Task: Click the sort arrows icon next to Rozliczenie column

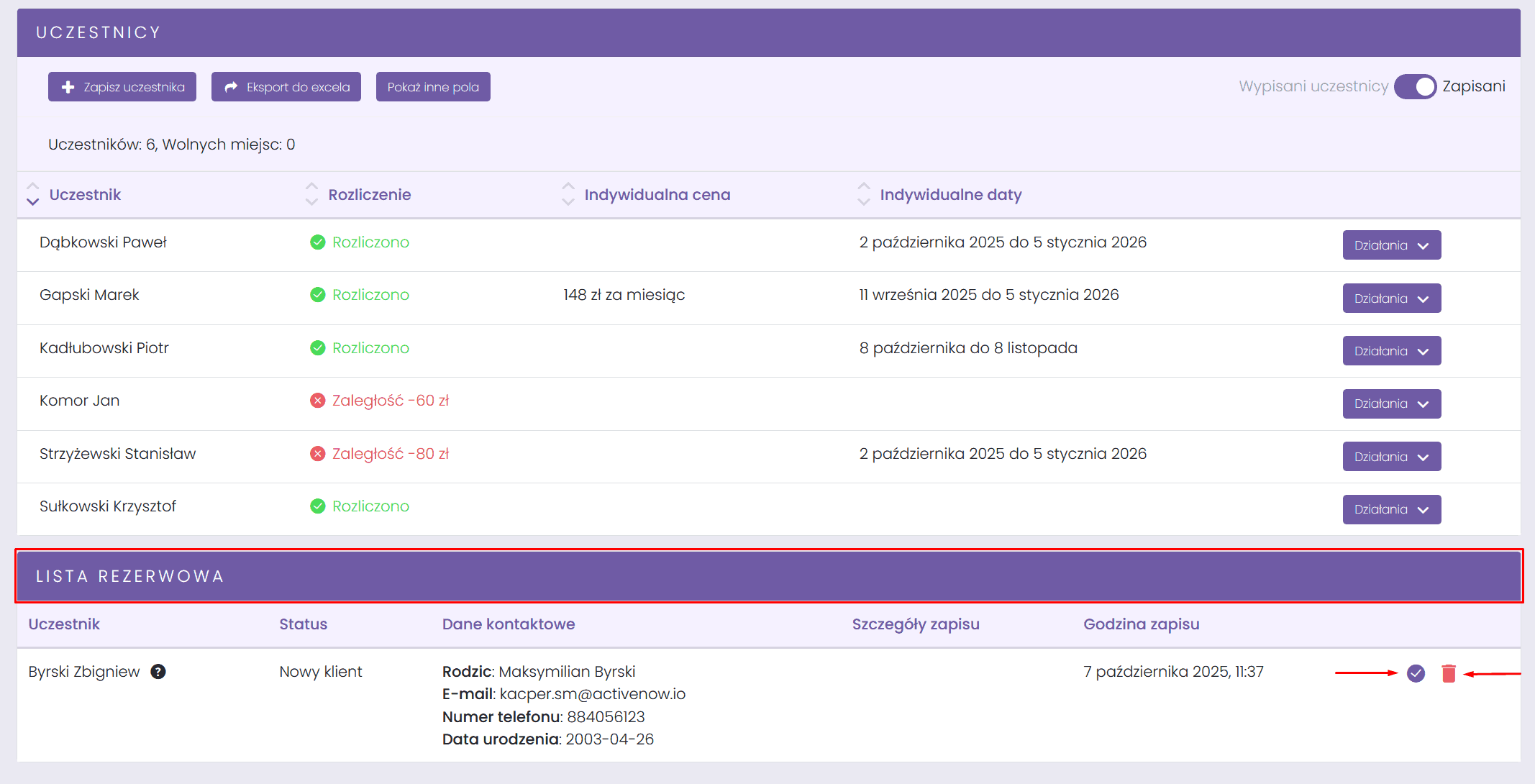Action: pyautogui.click(x=311, y=194)
